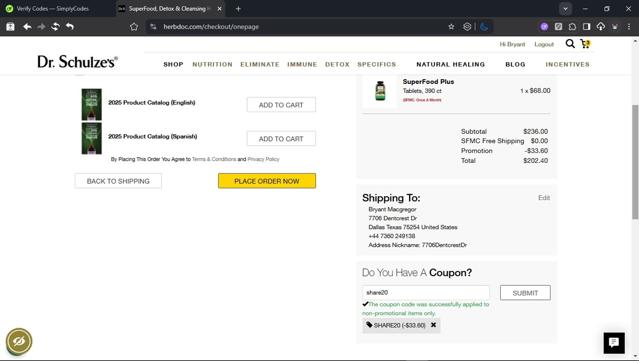Click the SuperFood Plus product name
The image size is (639, 361).
click(x=428, y=81)
